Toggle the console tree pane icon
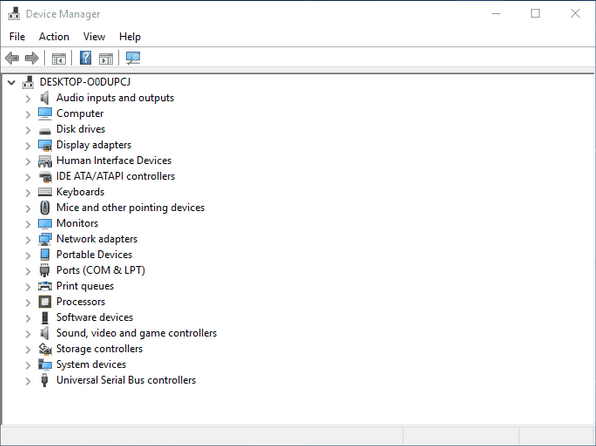The width and height of the screenshot is (596, 446). point(59,59)
